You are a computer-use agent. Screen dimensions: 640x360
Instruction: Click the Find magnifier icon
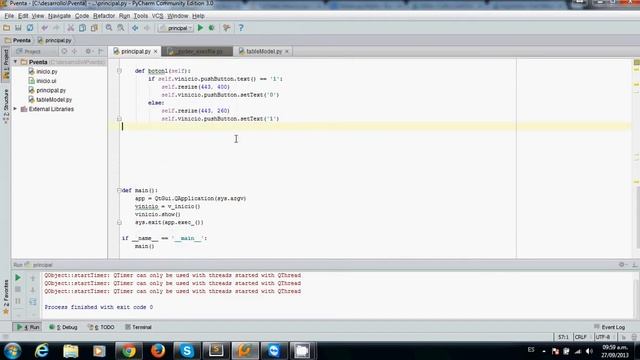109,28
